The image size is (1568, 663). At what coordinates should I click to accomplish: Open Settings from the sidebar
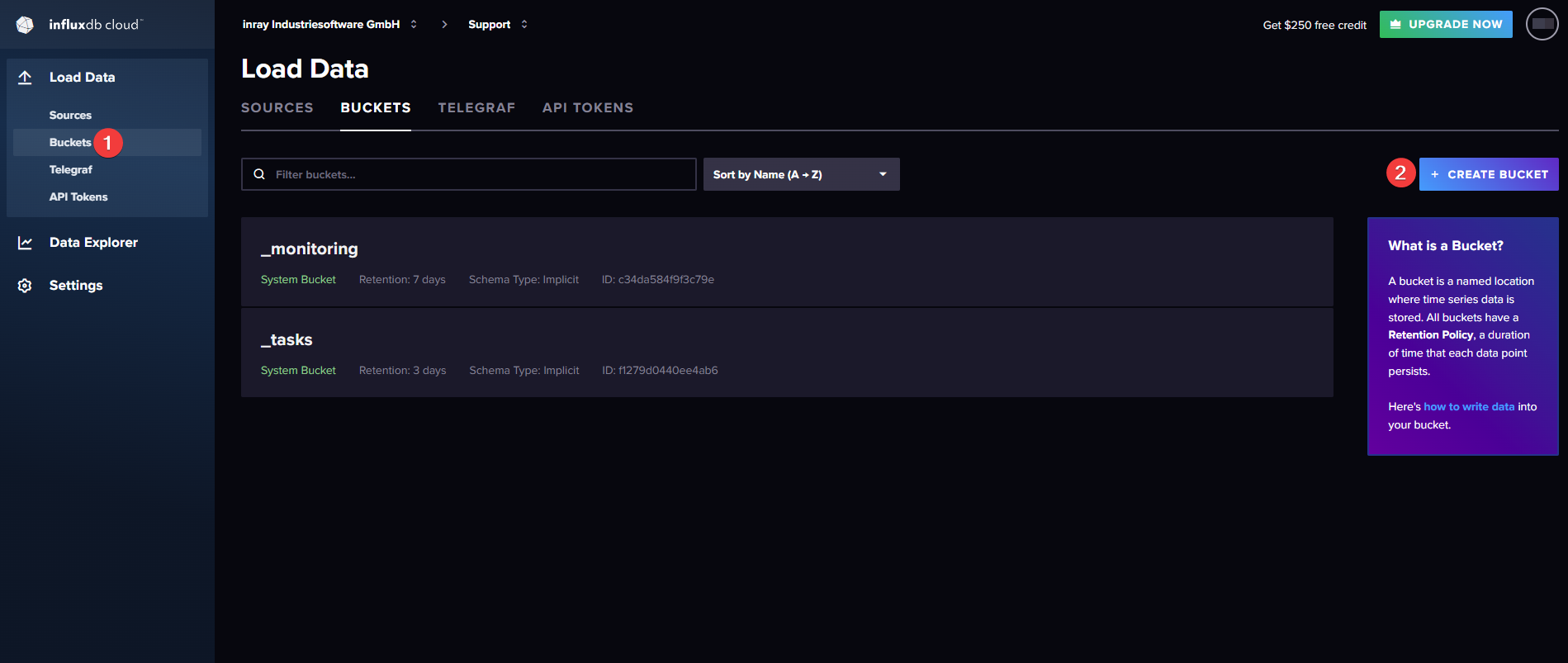click(x=76, y=286)
